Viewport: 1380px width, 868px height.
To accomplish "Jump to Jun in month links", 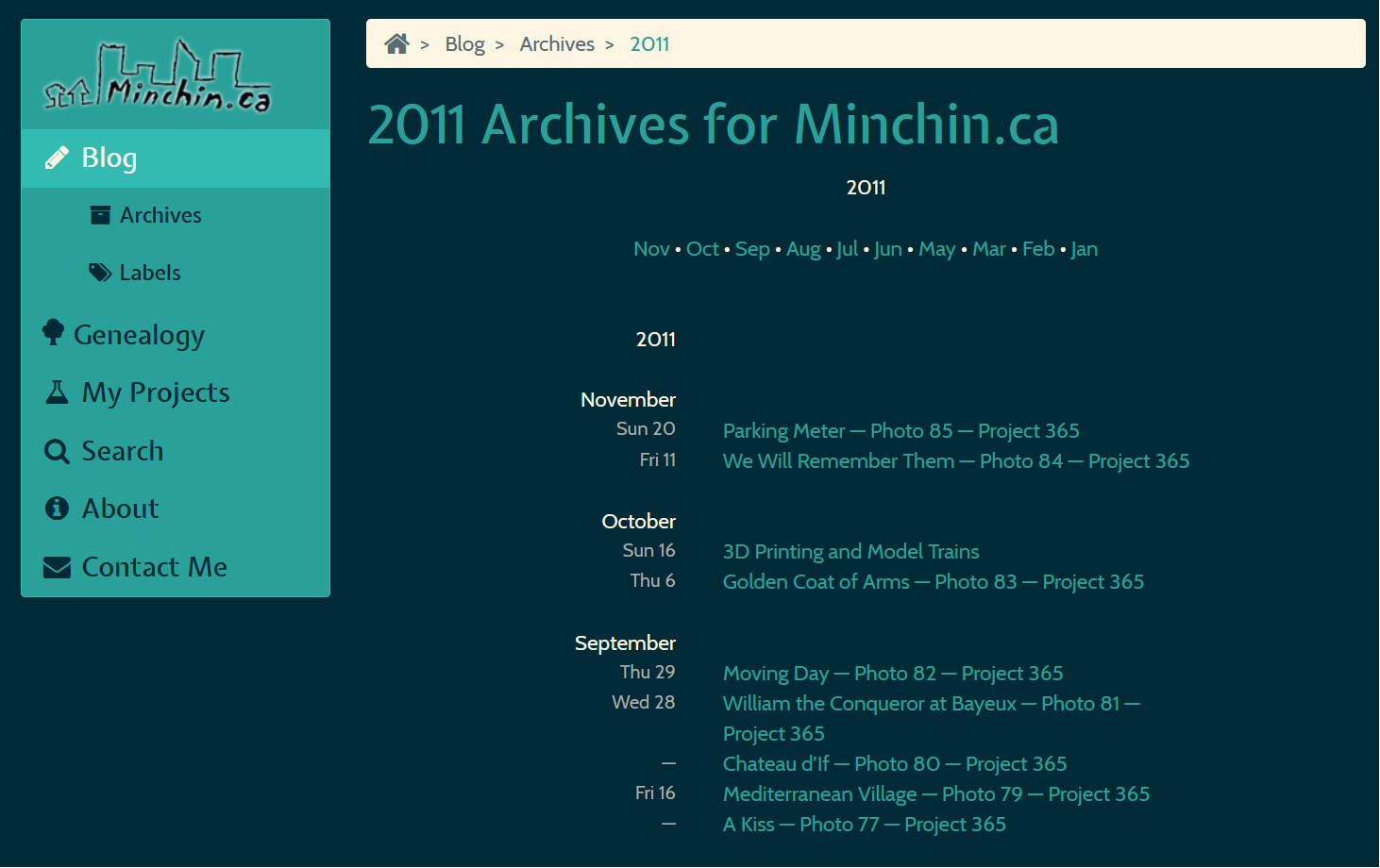I will (887, 249).
